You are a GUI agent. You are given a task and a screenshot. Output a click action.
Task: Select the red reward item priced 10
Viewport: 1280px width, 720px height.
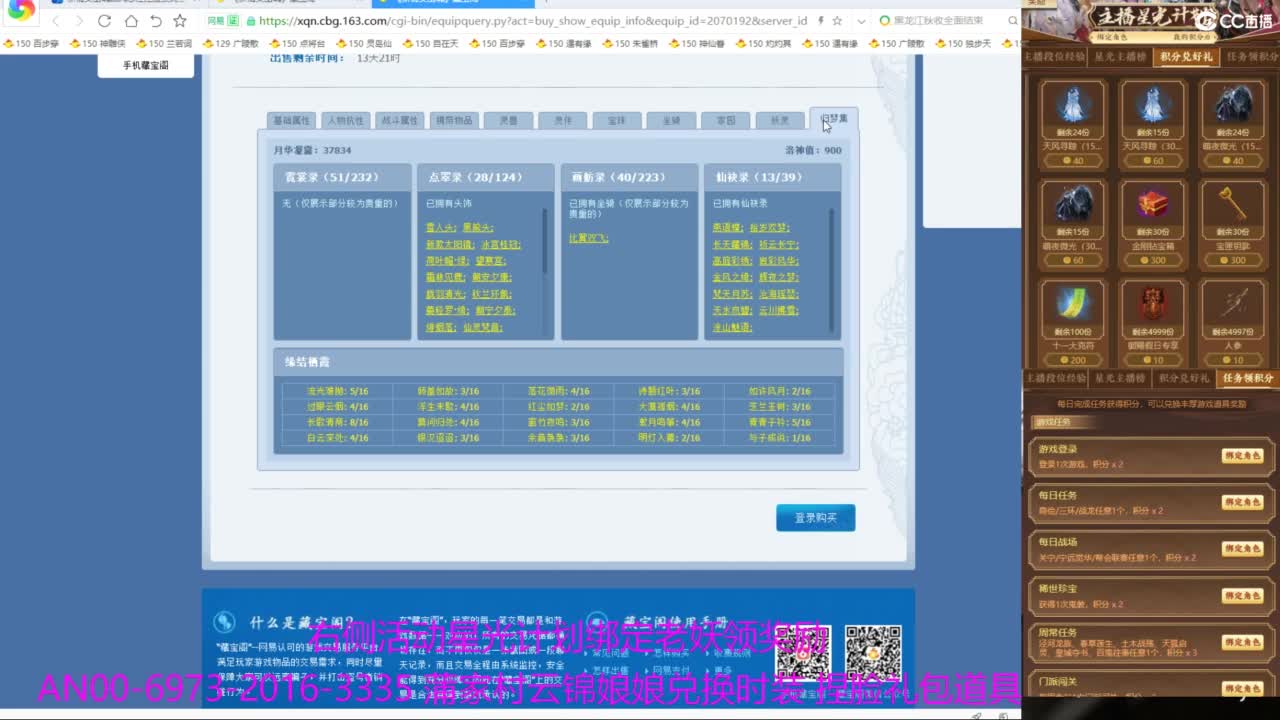point(1153,323)
